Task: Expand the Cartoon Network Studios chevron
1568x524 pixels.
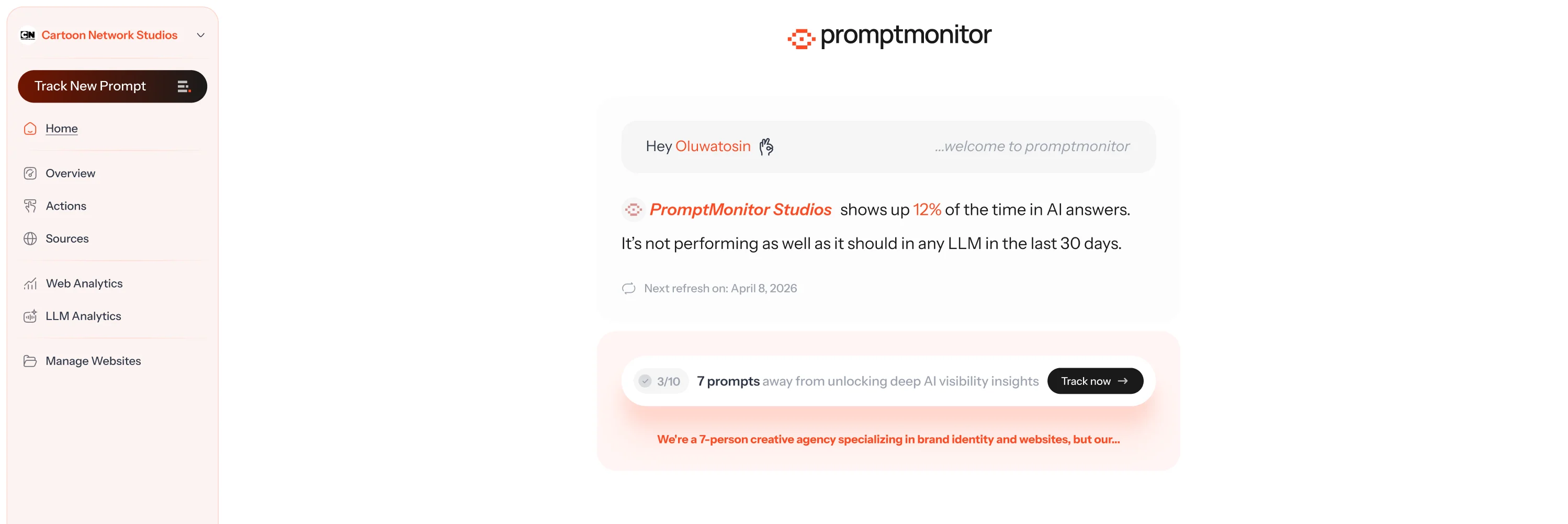Action: pyautogui.click(x=201, y=35)
